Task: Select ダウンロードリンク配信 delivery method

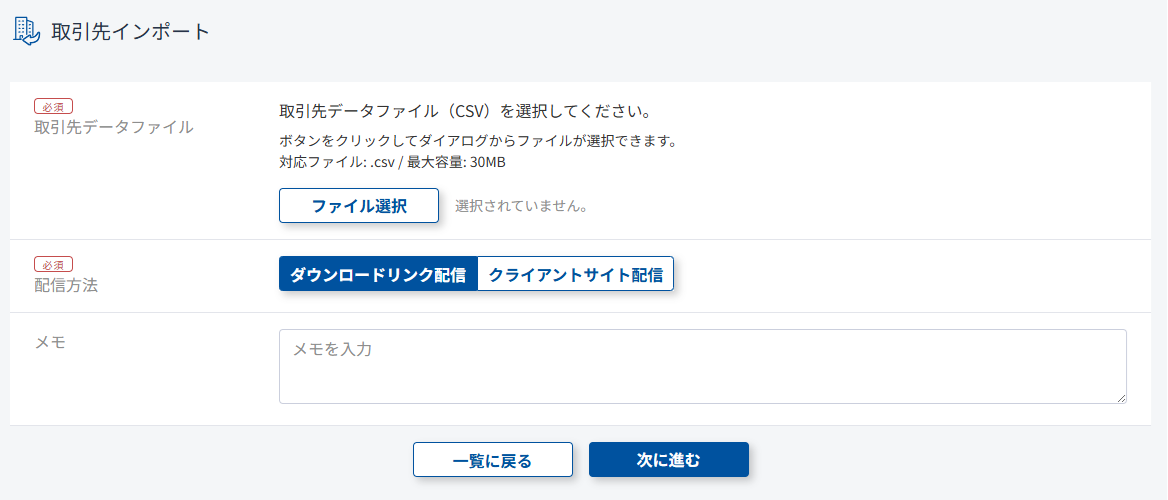Action: tap(378, 275)
